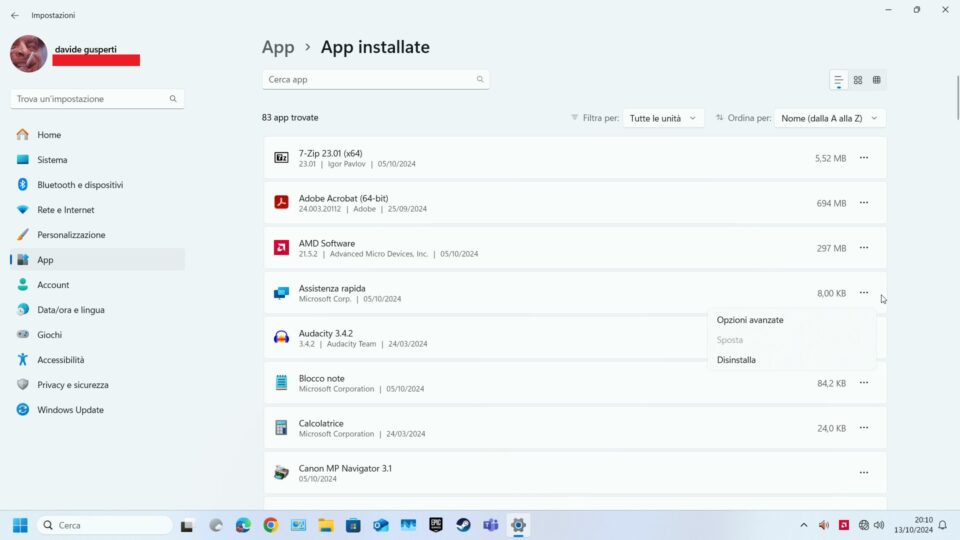Screen dimensions: 960x540
Task: Open more options for 7-Zip 23.01
Action: pyautogui.click(x=864, y=158)
